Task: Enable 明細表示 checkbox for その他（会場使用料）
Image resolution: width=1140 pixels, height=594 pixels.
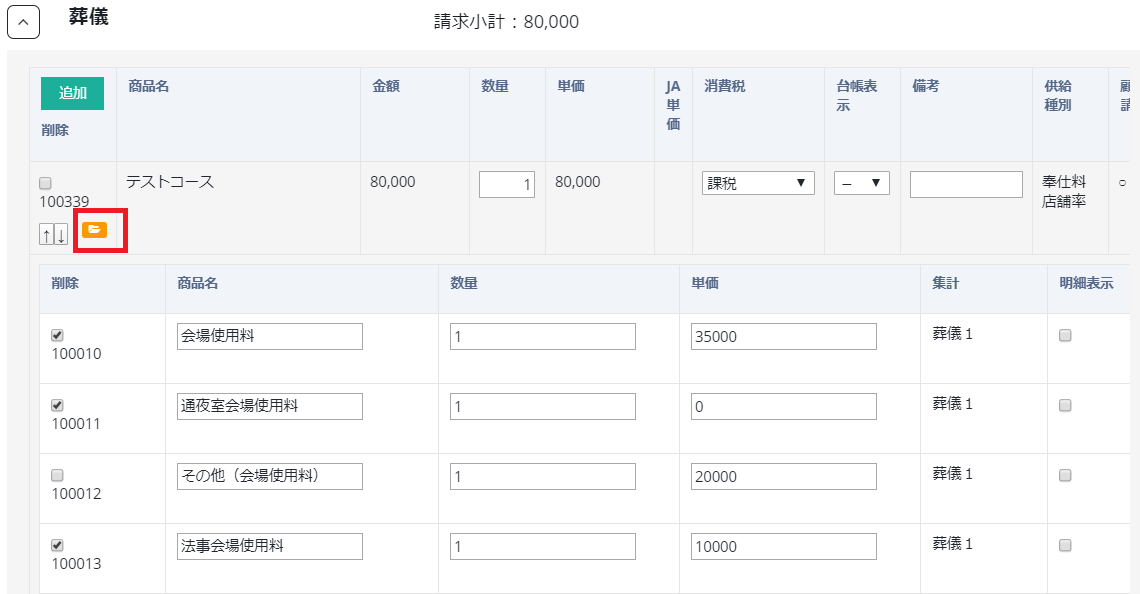Action: coord(1065,475)
